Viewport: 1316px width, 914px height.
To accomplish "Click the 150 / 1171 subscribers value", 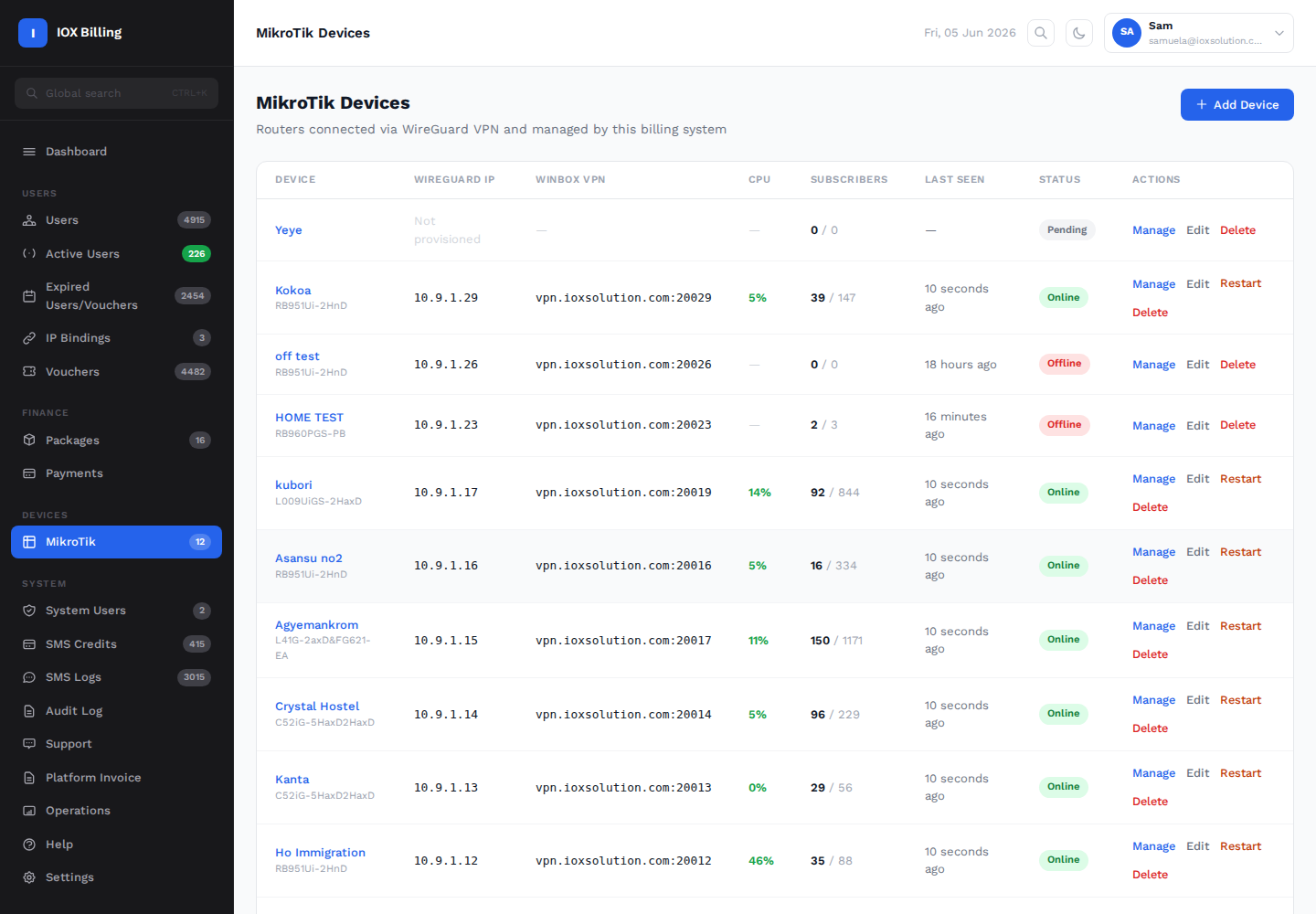I will [836, 641].
